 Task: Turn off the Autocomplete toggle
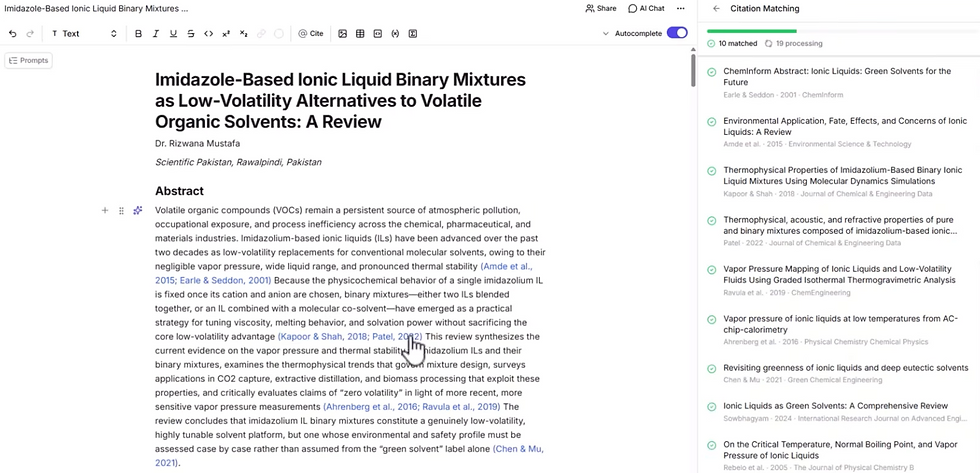677,33
